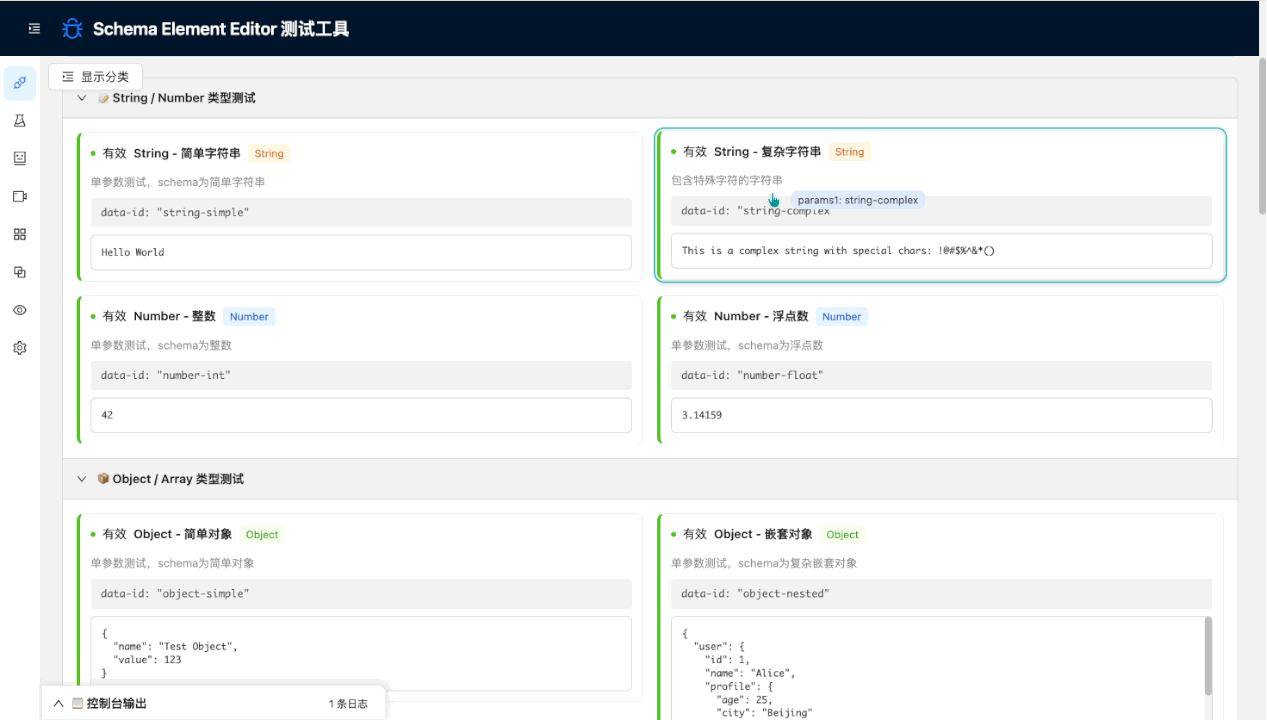
Task: Click the bug logo icon in header
Action: pyautogui.click(x=72, y=29)
